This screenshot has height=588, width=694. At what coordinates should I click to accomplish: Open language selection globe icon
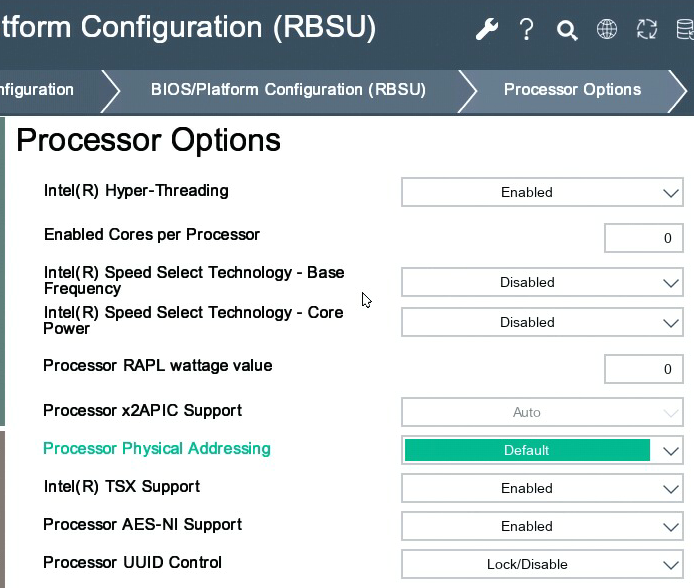tap(607, 29)
